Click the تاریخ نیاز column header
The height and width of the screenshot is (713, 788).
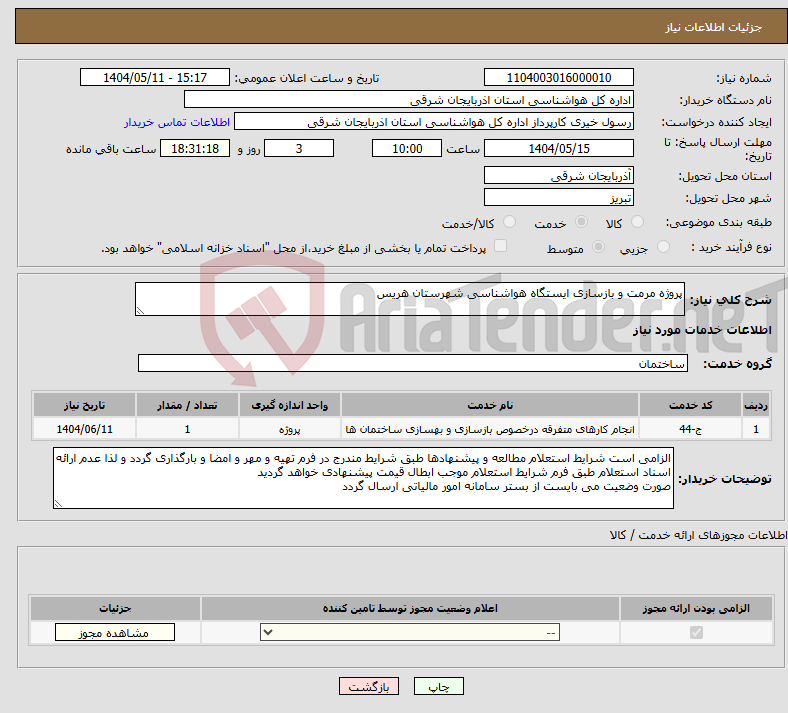[x=84, y=405]
